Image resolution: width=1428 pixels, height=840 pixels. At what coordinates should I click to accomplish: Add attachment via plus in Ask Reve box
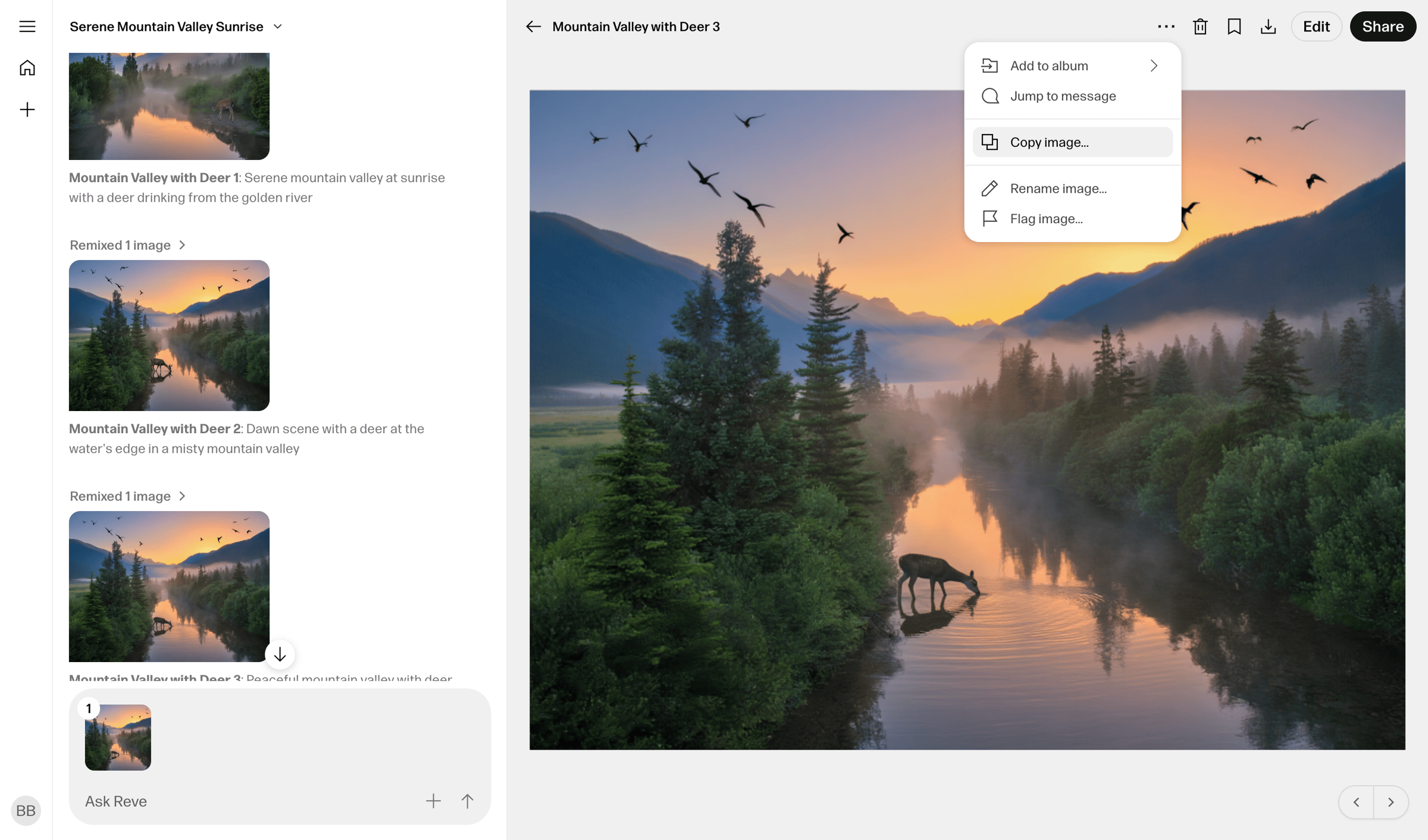pos(433,801)
